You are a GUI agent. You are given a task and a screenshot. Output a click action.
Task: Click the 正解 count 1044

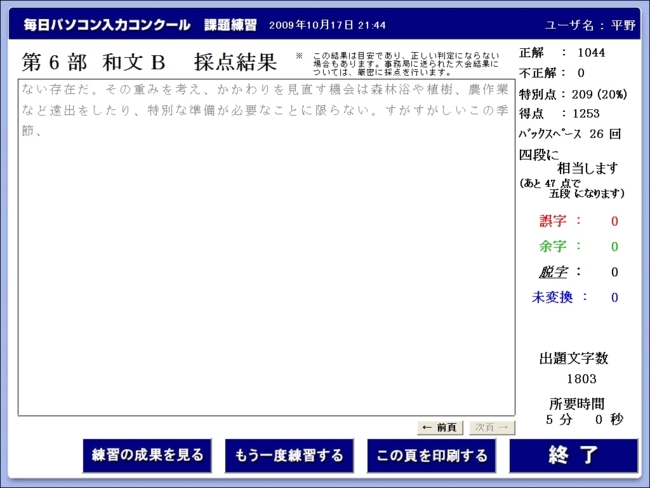592,53
